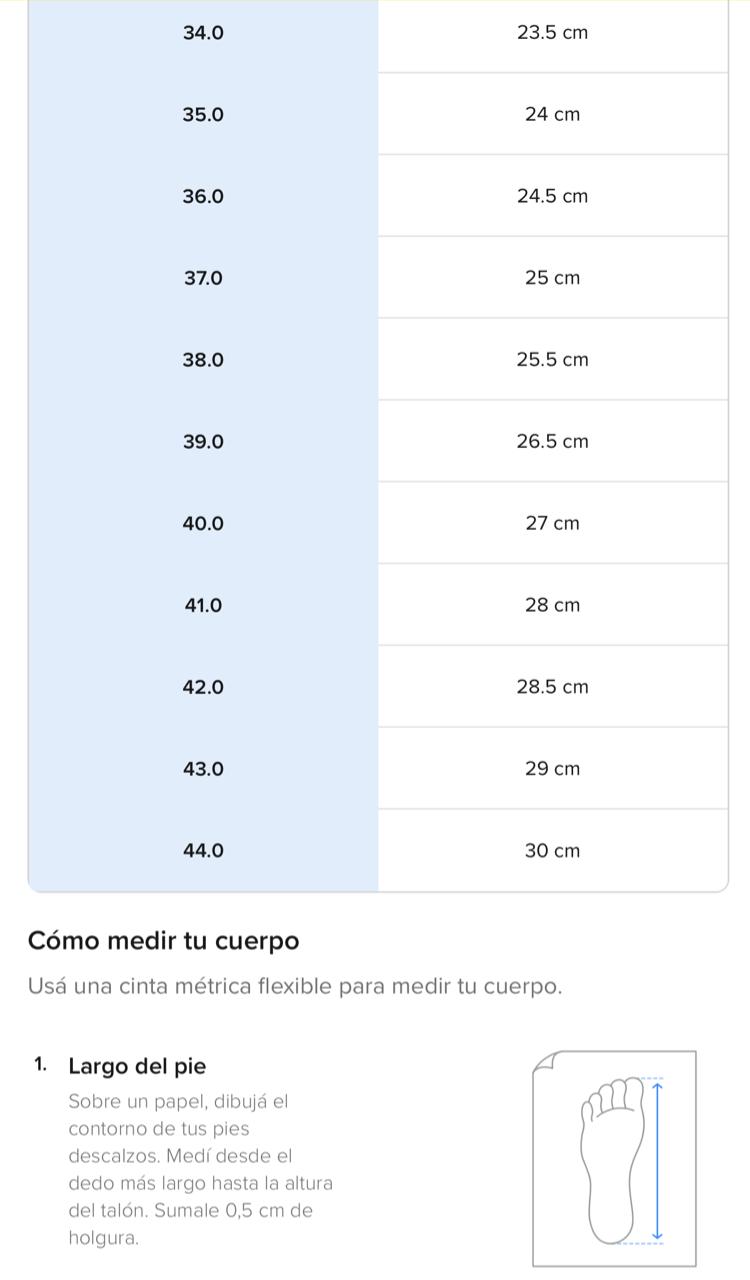Select the size 35.0 row cell
Viewport: 750px width, 1280px height.
(203, 115)
